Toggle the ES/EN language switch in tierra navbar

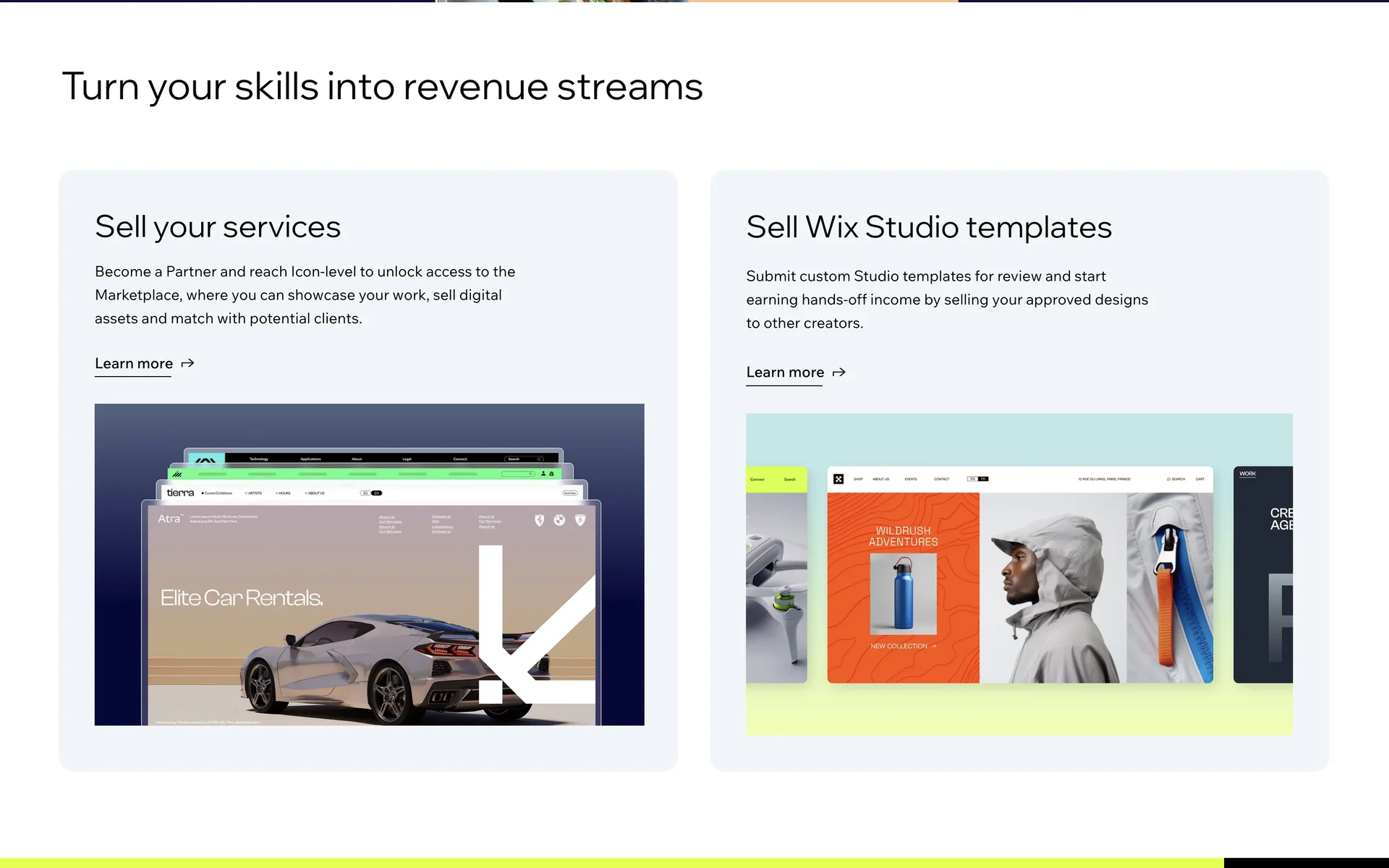(371, 493)
